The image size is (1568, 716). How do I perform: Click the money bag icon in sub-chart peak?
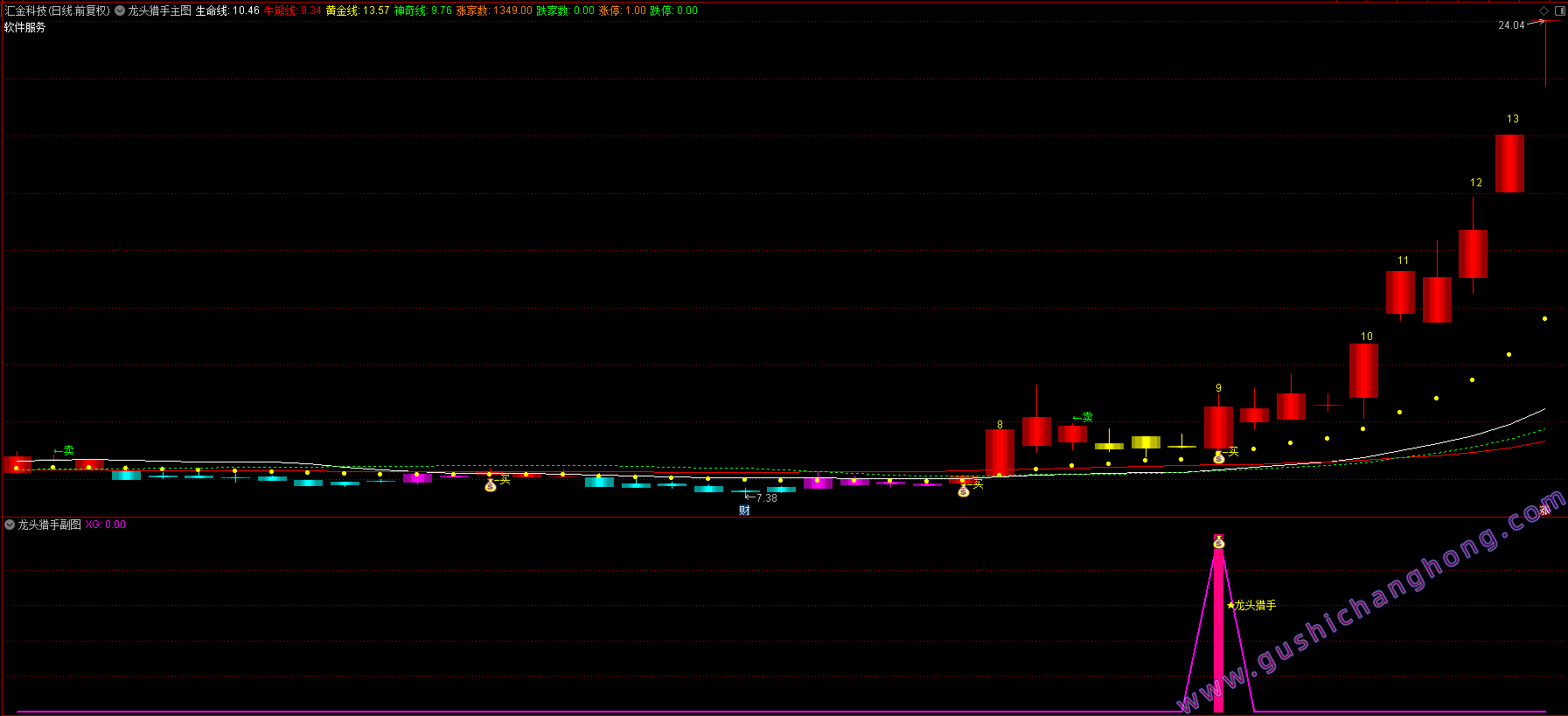[x=1219, y=542]
